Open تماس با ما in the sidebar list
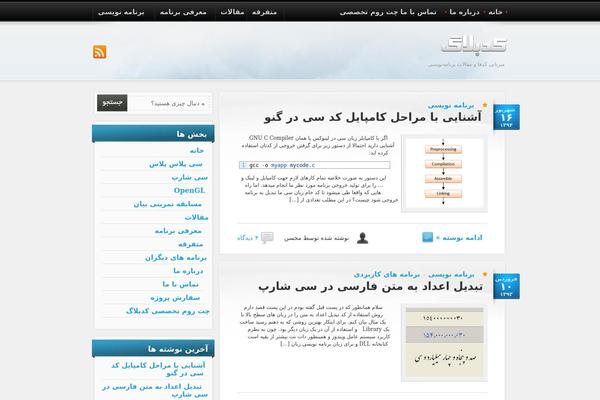The height and width of the screenshot is (400, 600). point(180,284)
